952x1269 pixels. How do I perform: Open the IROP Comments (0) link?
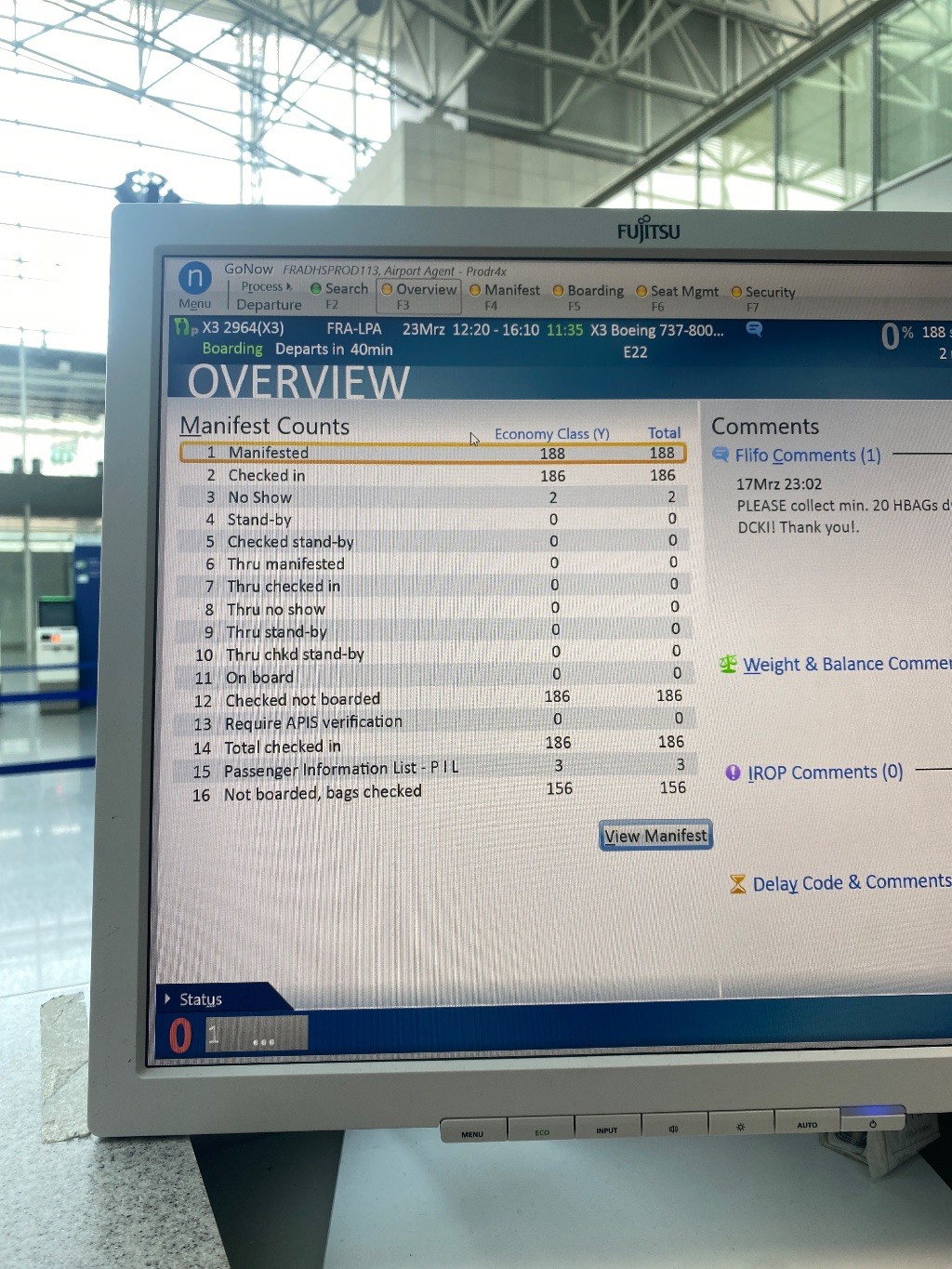tap(825, 773)
